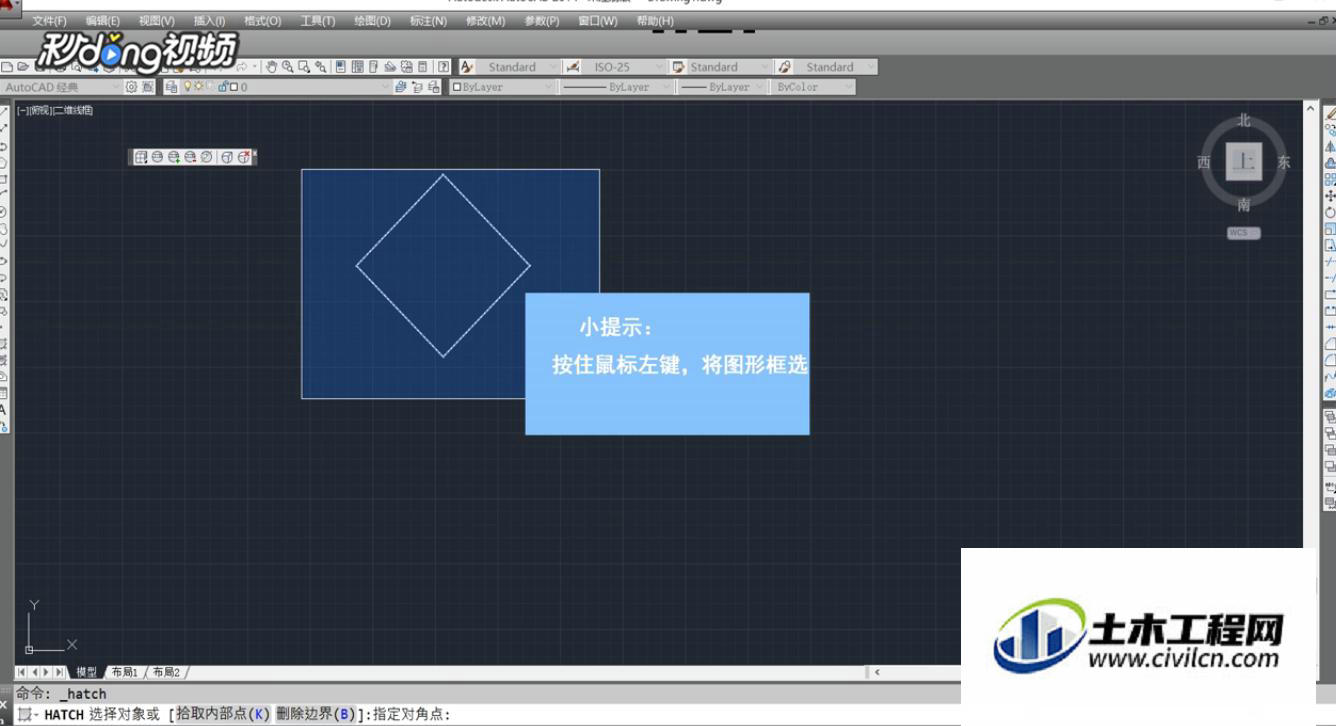
Task: Click the [-] viewport controls label
Action: [22, 110]
